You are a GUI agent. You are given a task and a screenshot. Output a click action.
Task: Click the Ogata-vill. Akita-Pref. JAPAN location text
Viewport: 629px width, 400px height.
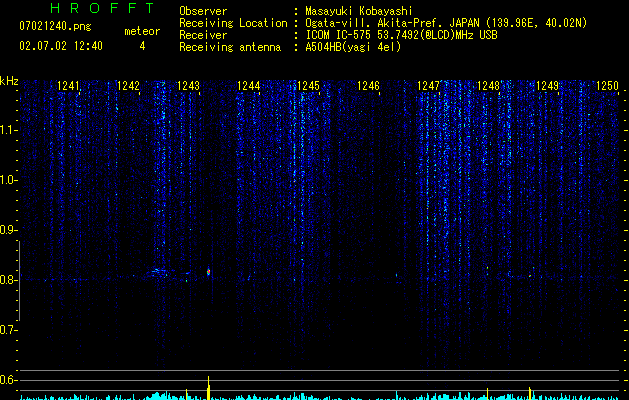[446, 23]
